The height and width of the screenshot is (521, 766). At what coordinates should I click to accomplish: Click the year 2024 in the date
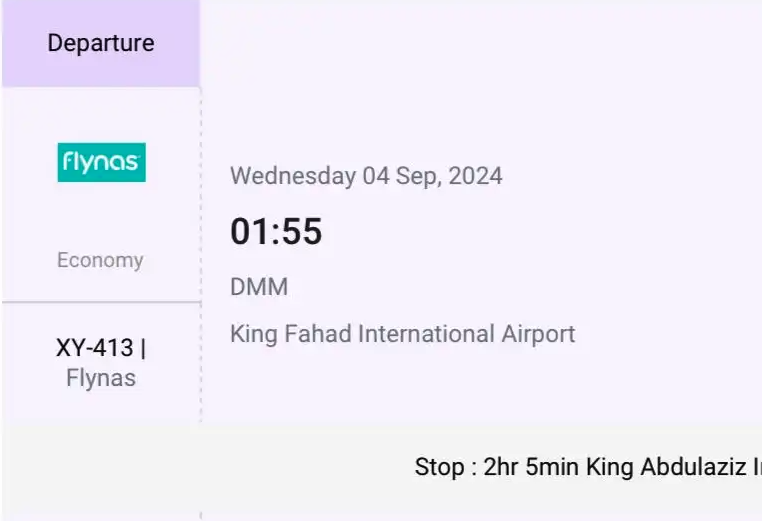click(x=475, y=177)
